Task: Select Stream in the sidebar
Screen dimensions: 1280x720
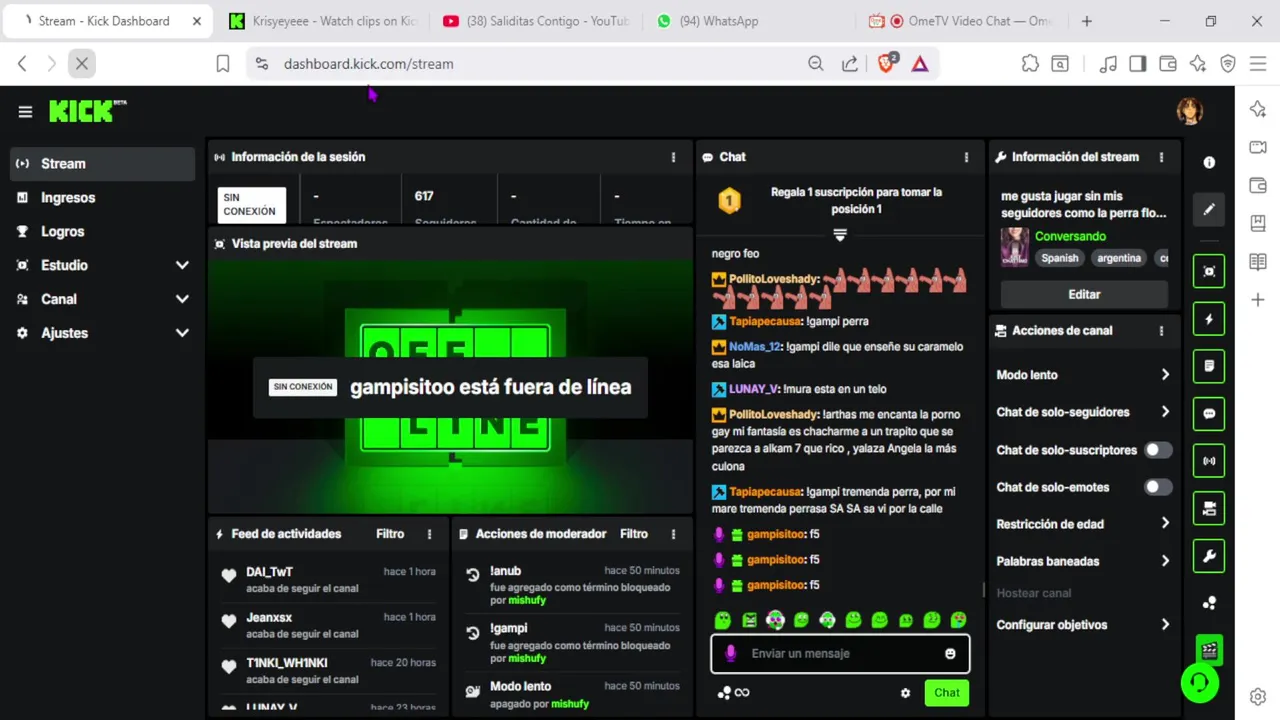Action: 102,164
